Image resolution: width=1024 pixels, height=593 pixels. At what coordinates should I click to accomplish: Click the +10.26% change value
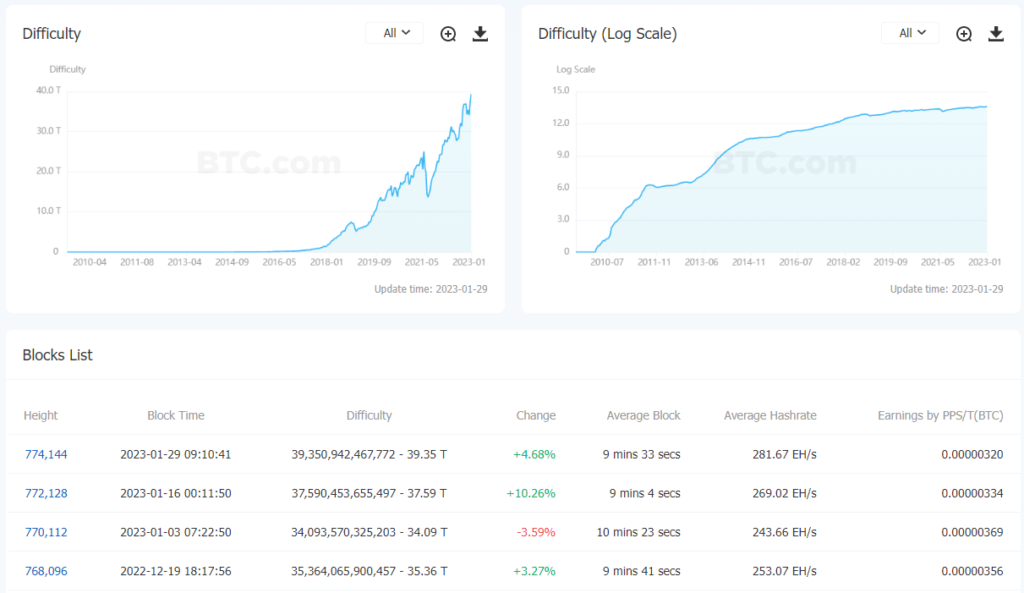533,493
